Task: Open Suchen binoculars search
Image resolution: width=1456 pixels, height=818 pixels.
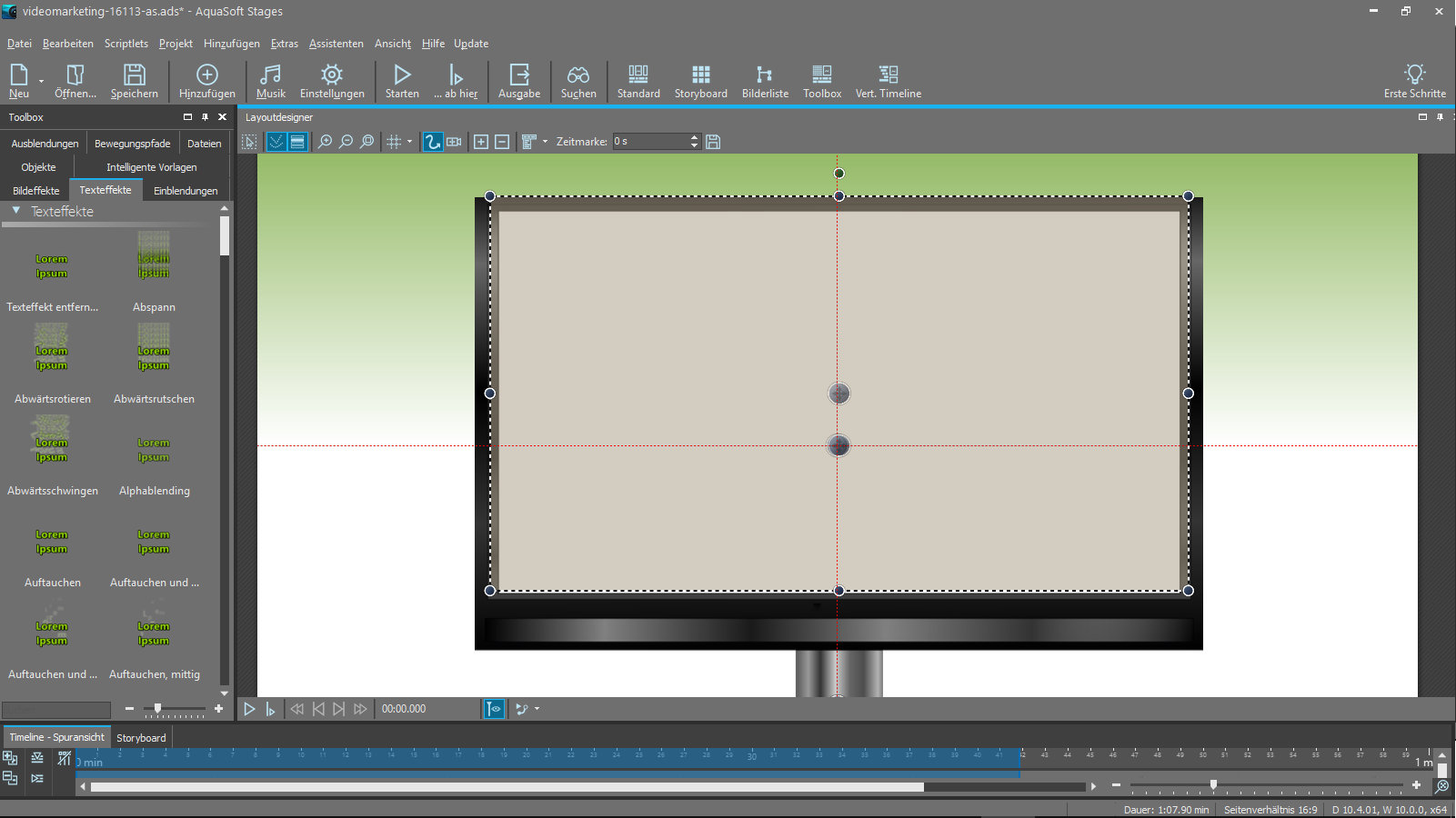Action: 578,81
